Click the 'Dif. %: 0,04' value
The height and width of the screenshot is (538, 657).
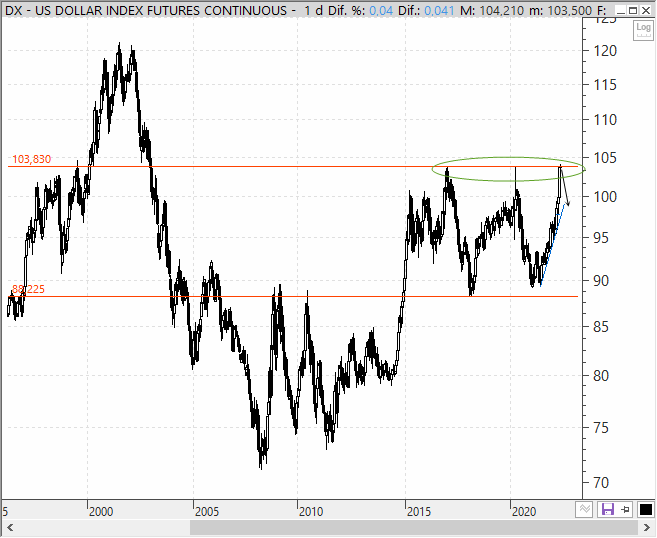[x=361, y=10]
